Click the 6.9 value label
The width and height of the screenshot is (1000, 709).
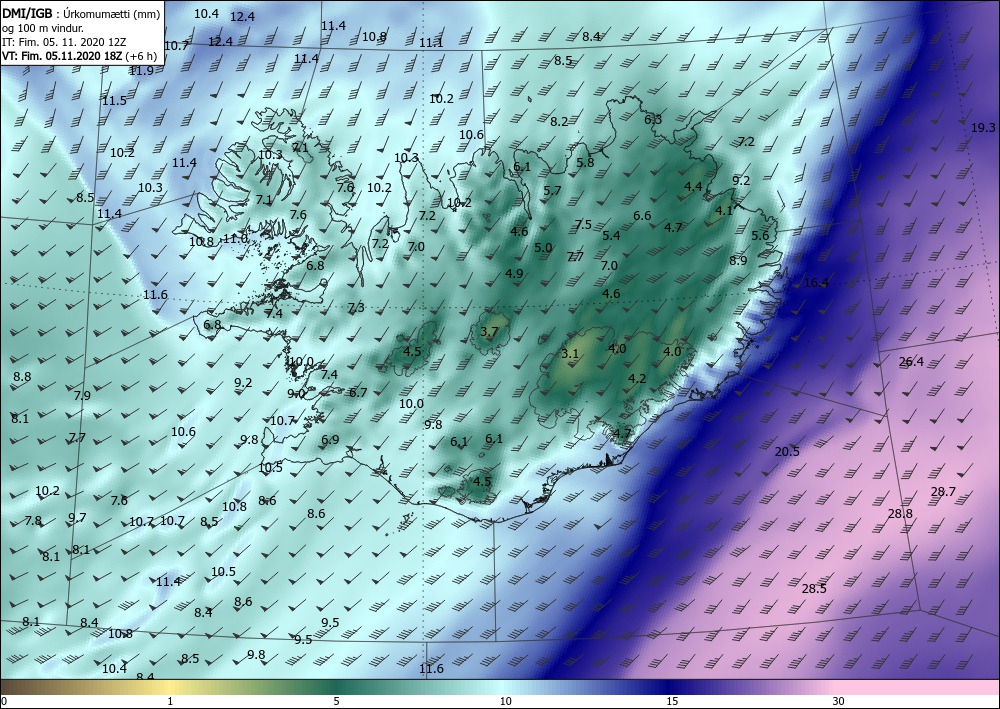coord(330,439)
